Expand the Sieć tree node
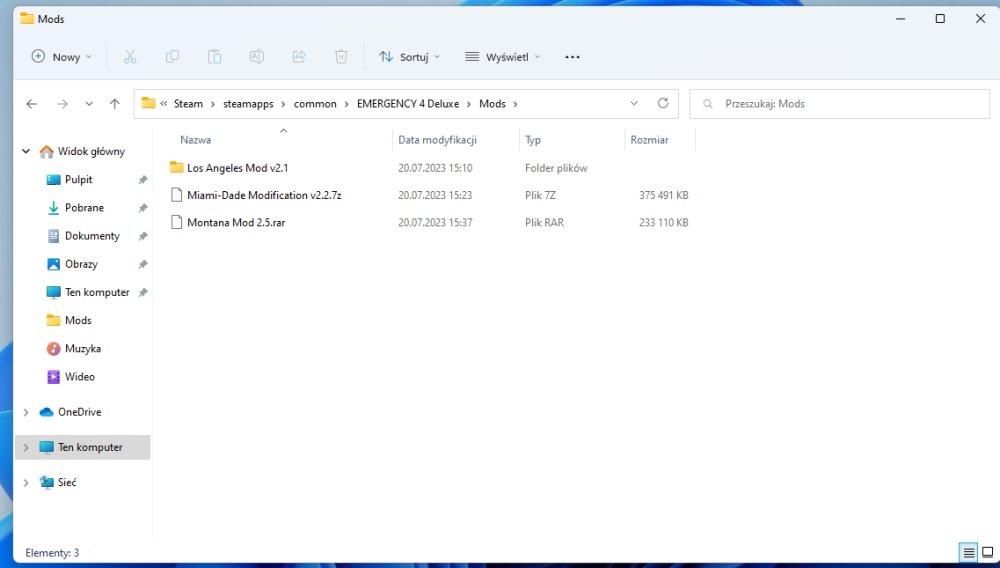The width and height of the screenshot is (1000, 568). click(26, 483)
